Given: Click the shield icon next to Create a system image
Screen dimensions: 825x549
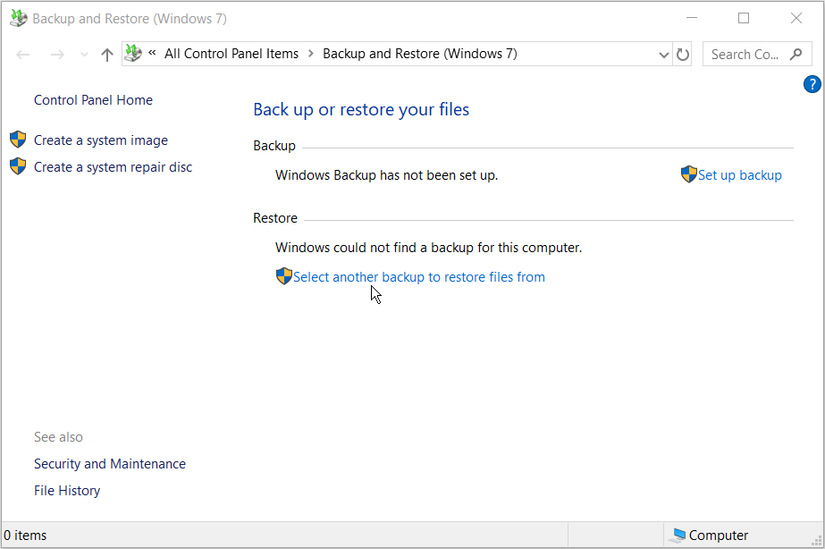Looking at the screenshot, I should (x=18, y=139).
